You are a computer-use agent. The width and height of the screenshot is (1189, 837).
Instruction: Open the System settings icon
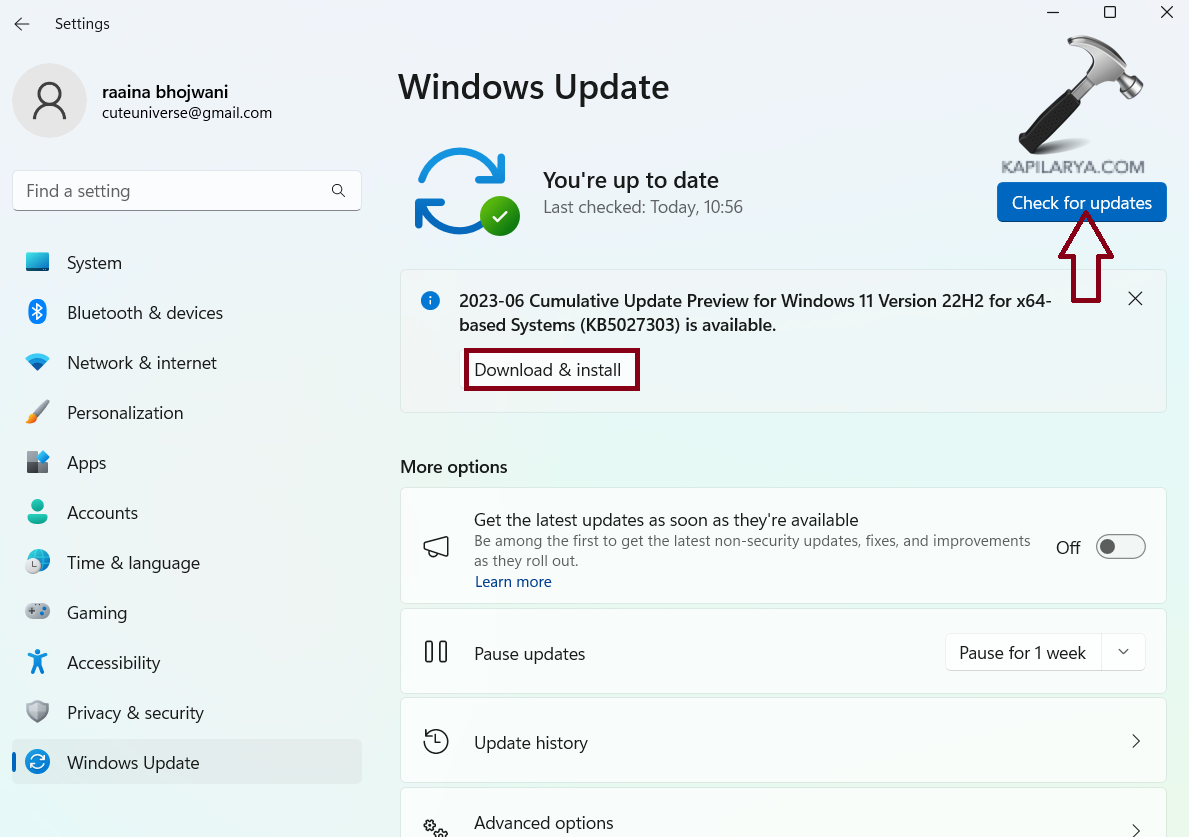(x=38, y=263)
